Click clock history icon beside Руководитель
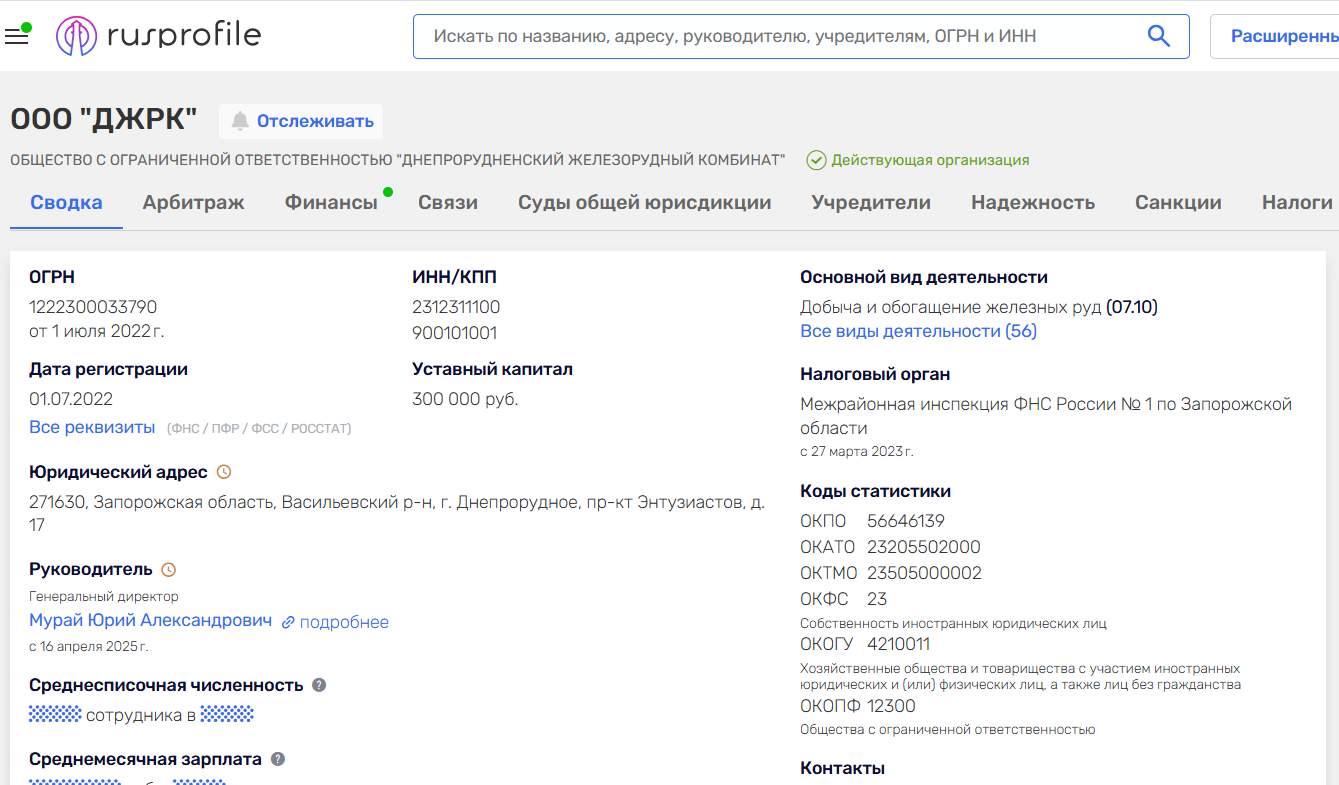Screen dimensions: 1339x785 pyautogui.click(x=169, y=570)
